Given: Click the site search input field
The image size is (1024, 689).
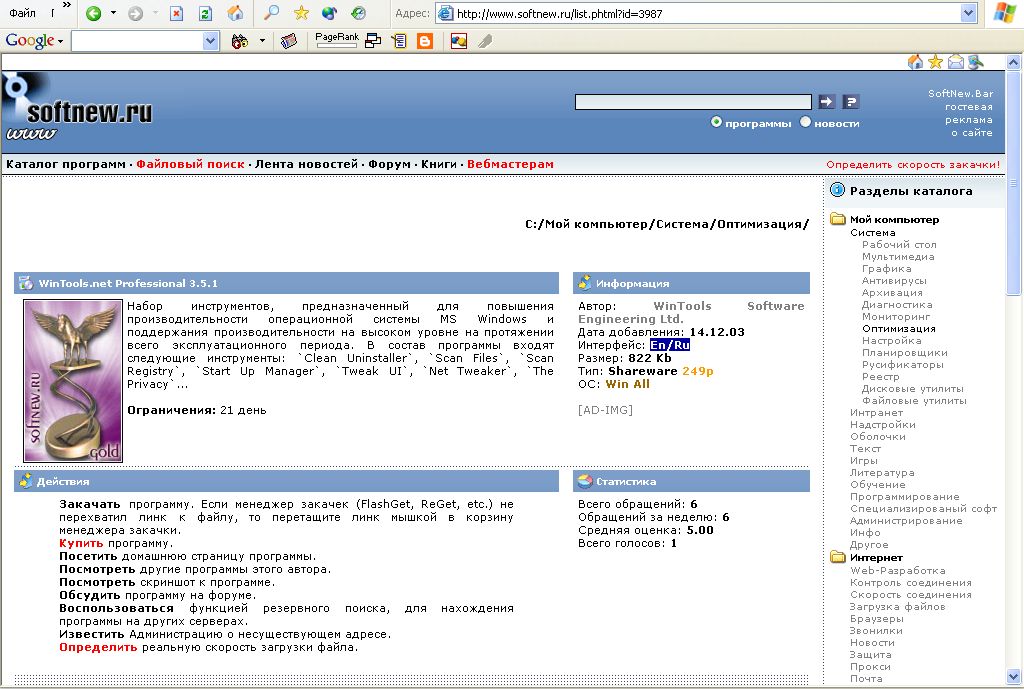Looking at the screenshot, I should click(693, 102).
